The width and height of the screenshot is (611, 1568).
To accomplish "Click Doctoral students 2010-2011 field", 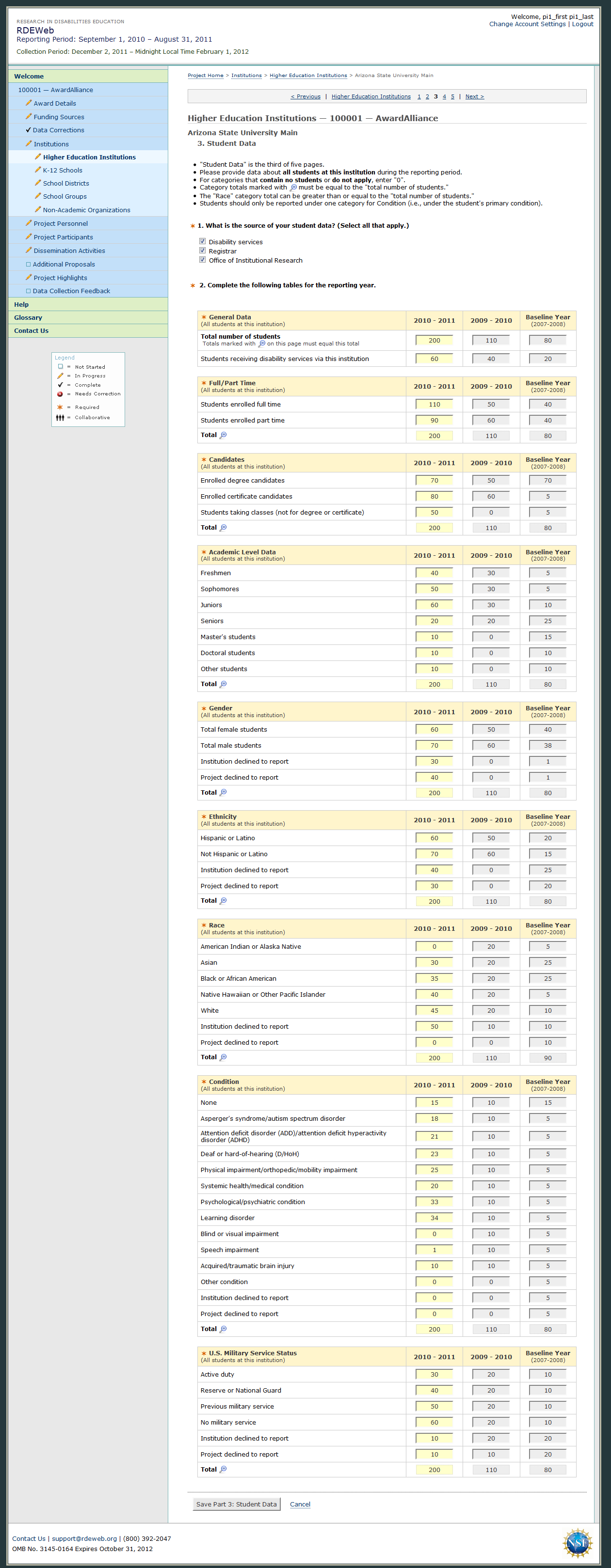I will click(434, 653).
